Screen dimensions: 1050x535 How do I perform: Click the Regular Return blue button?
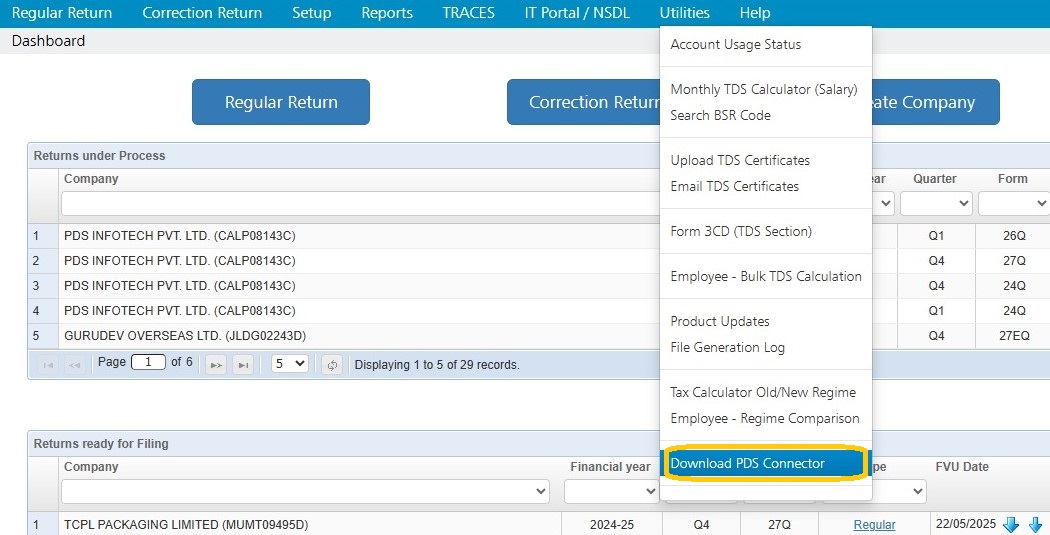click(x=281, y=102)
